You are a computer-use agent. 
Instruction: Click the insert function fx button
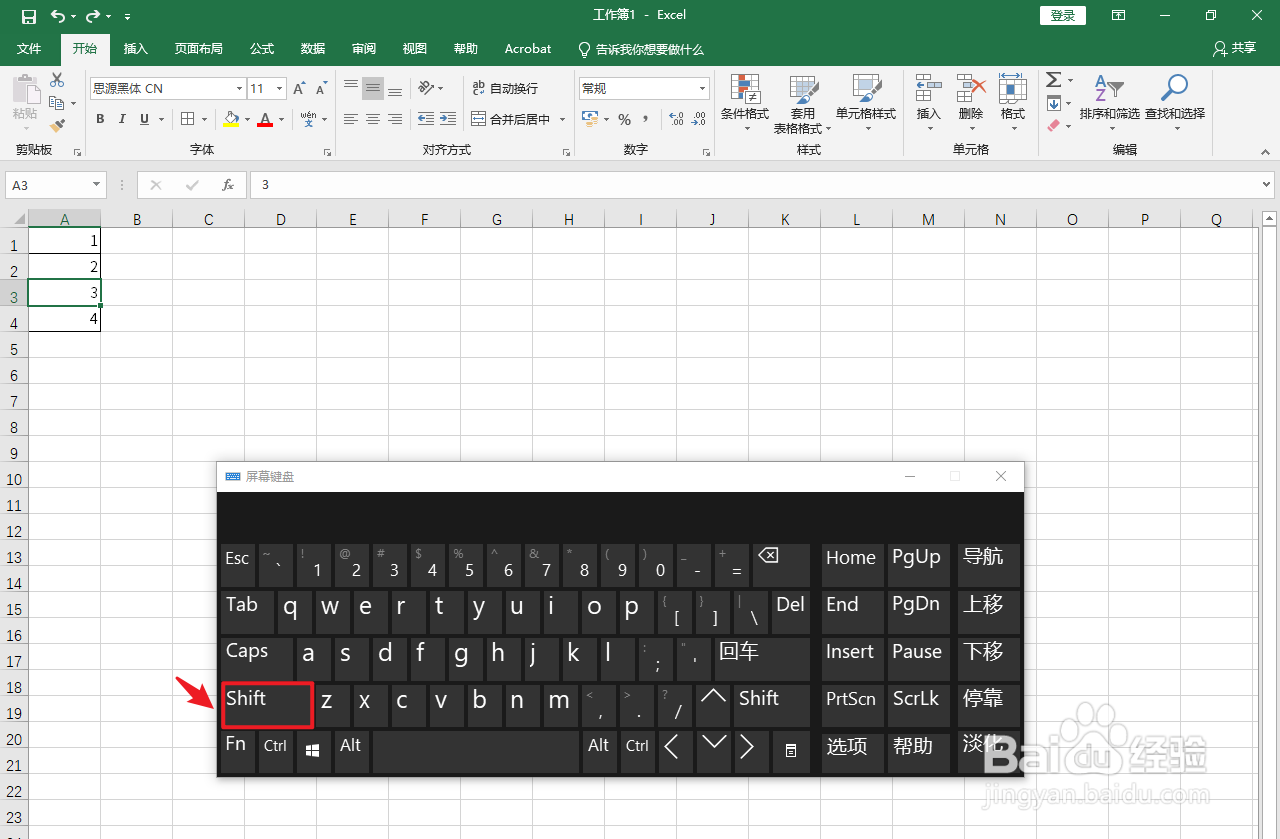click(x=228, y=185)
